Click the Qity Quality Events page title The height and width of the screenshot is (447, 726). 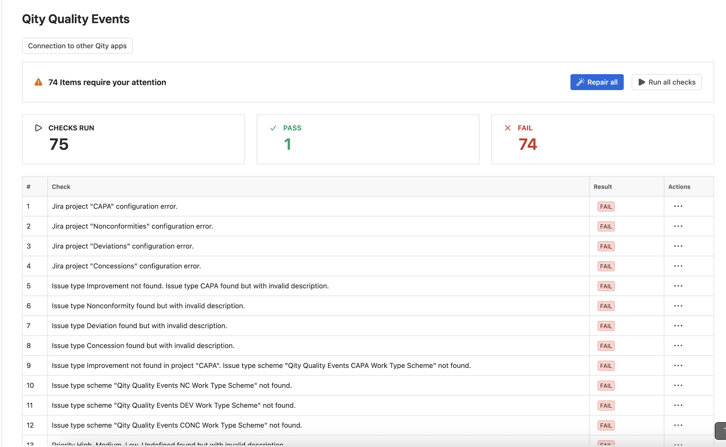click(75, 19)
